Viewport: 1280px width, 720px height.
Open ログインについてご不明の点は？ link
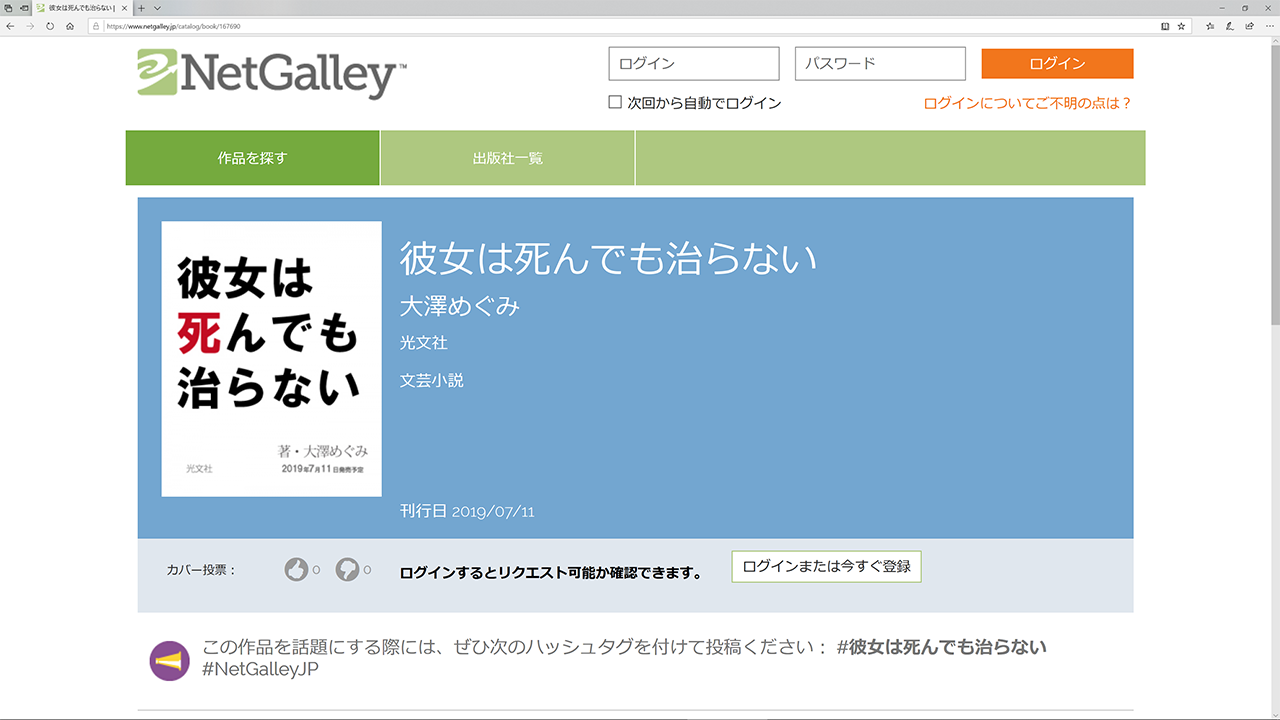[1028, 103]
